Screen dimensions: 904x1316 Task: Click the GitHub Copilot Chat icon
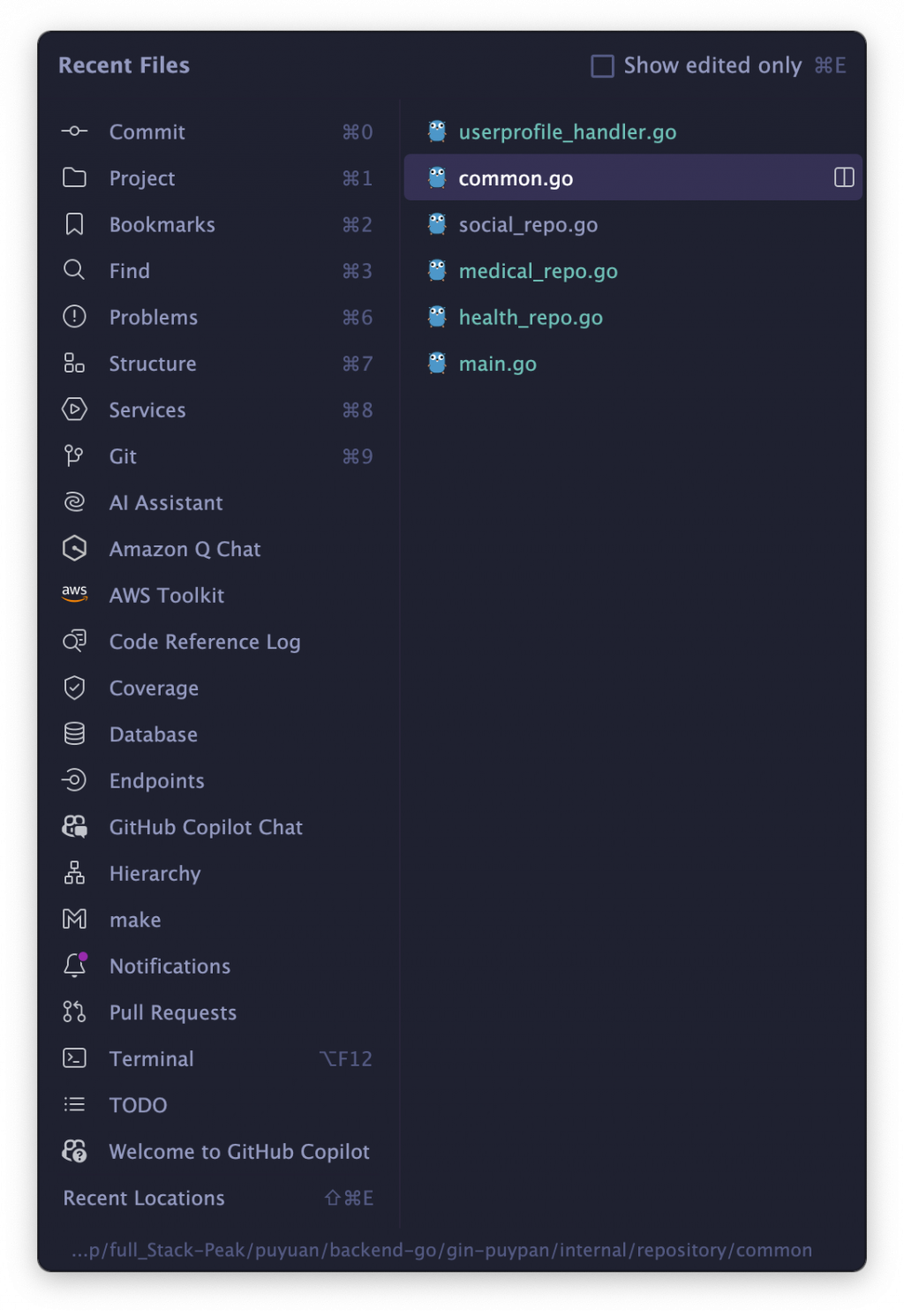tap(74, 827)
